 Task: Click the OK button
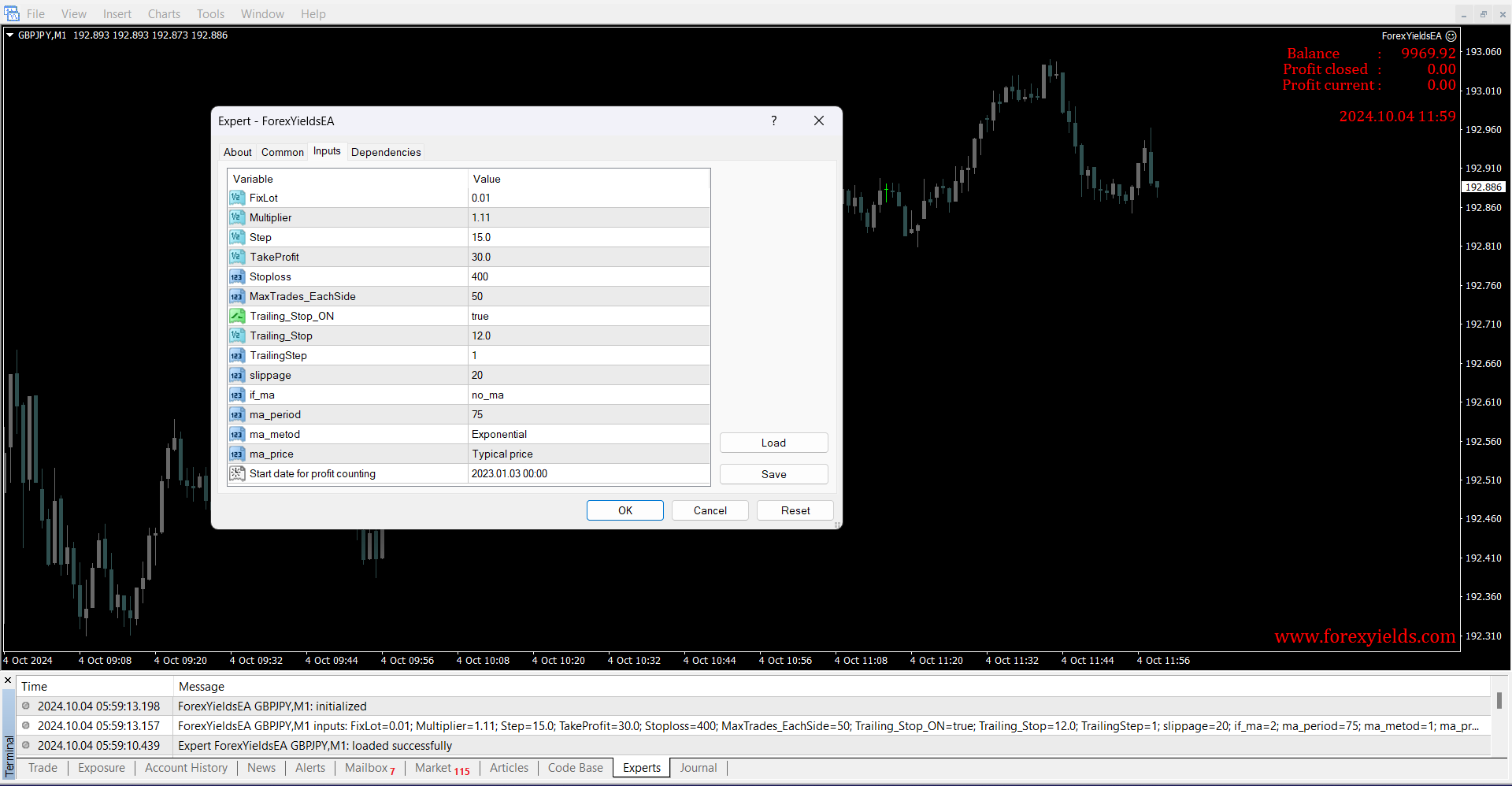pos(624,510)
